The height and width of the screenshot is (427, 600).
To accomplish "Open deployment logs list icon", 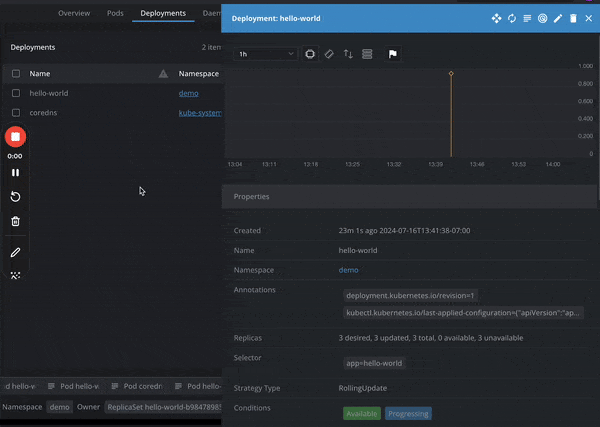I will pyautogui.click(x=527, y=18).
